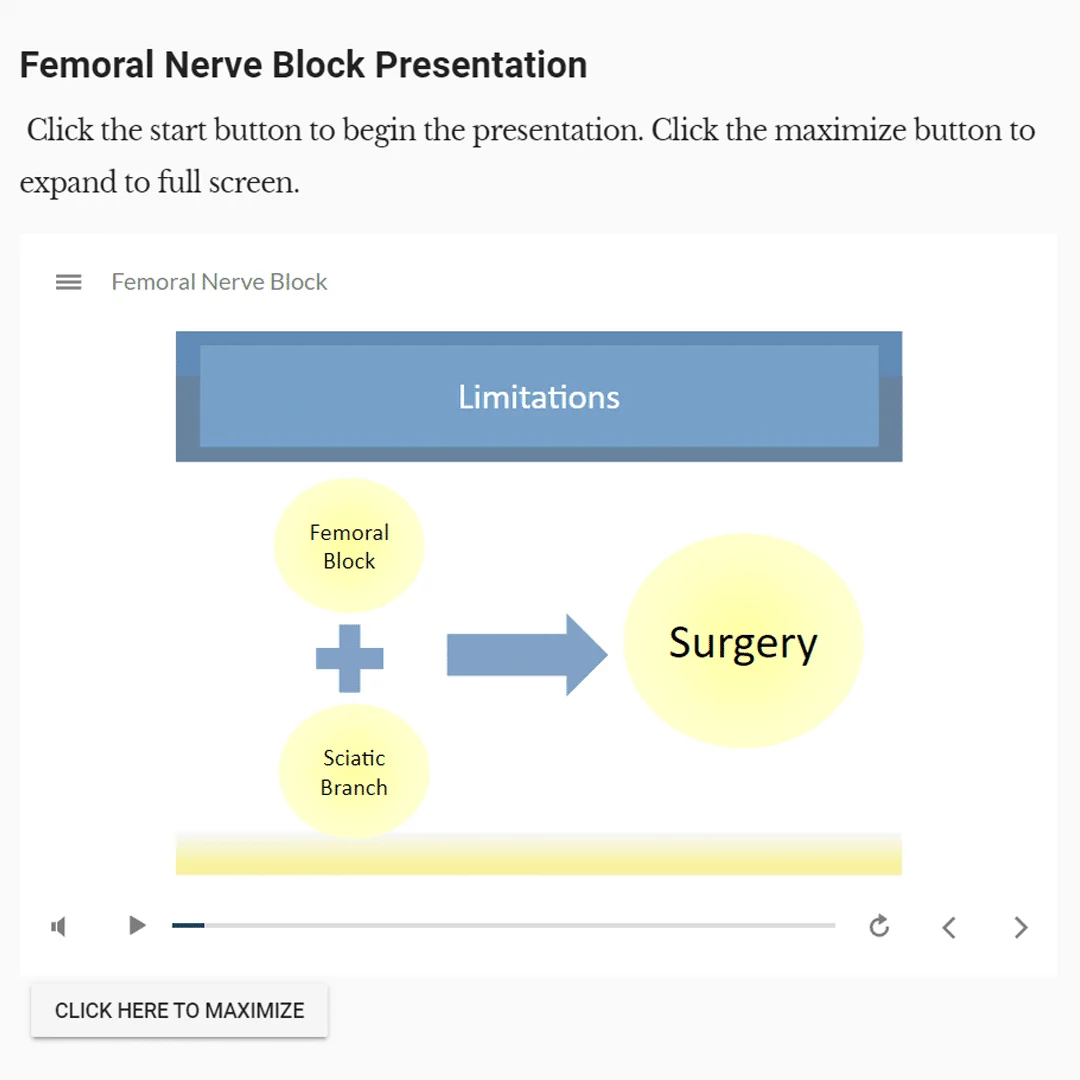
Task: Click the Femoral Block circle shape
Action: (x=349, y=546)
